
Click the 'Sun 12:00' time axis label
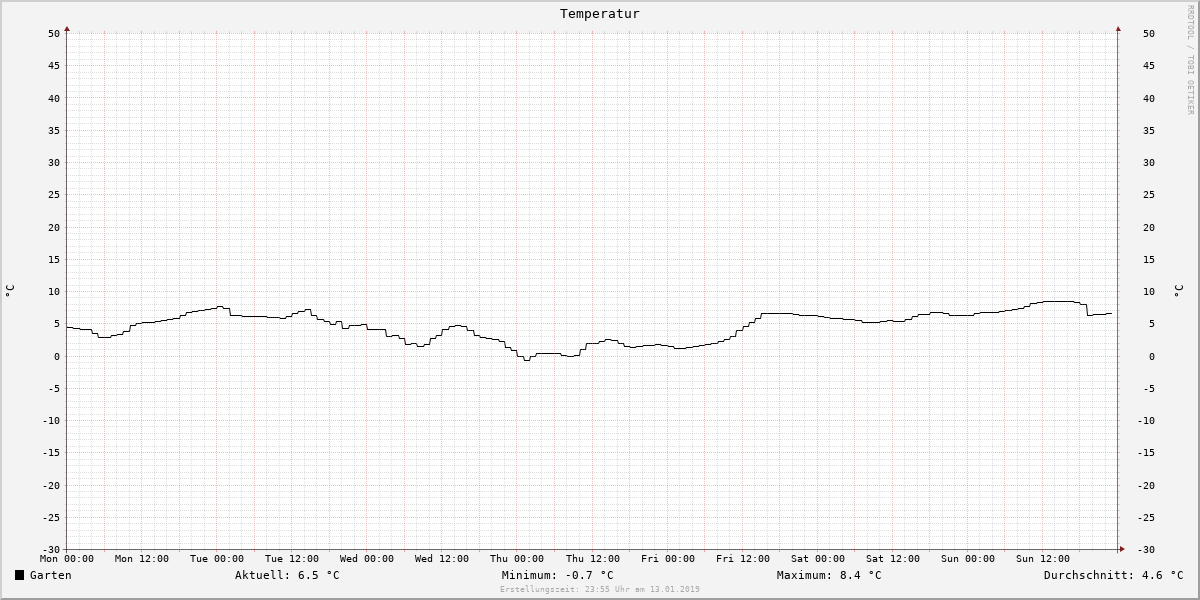coord(1043,559)
